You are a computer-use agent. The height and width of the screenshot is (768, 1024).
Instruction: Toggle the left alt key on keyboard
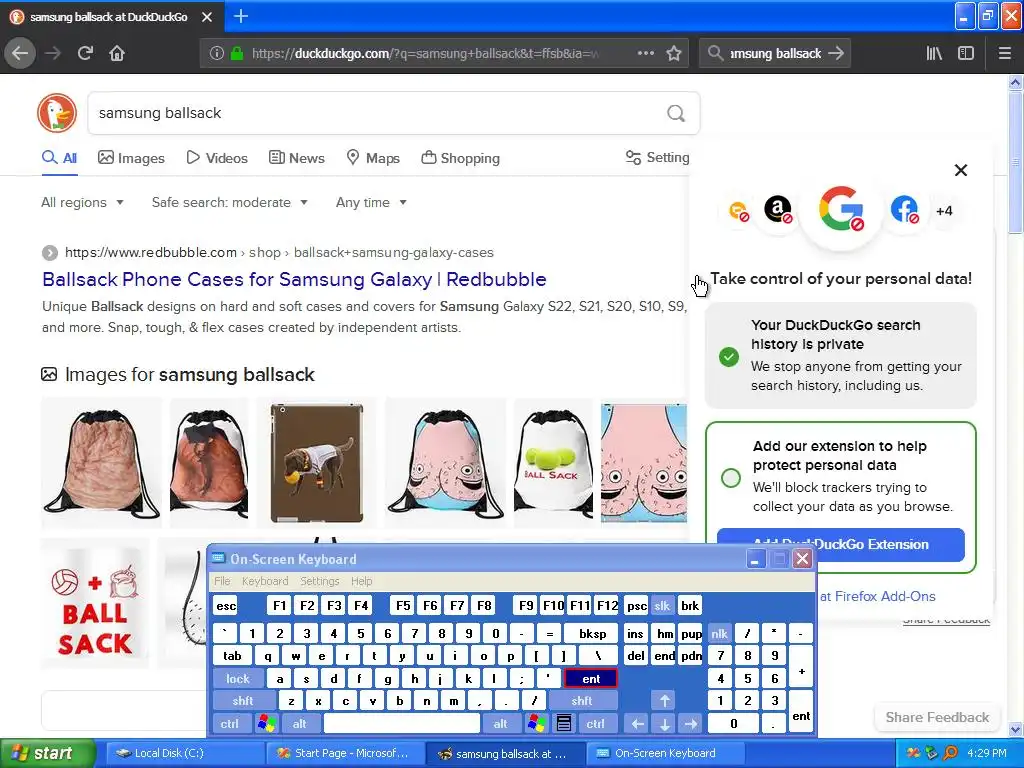pos(300,724)
